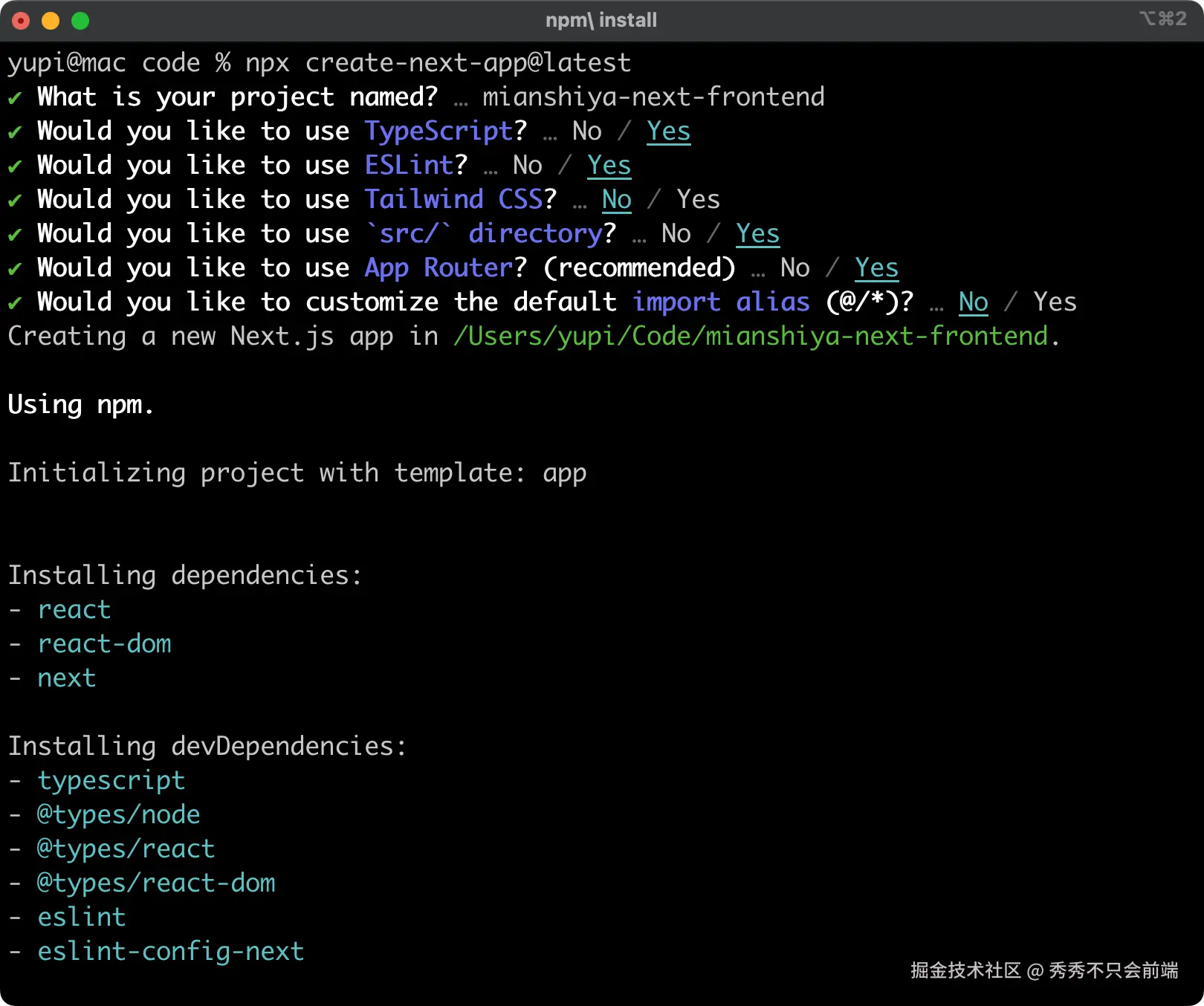Image resolution: width=1204 pixels, height=1006 pixels.
Task: Click the standalone "eslint" devDependency entry
Action: pyautogui.click(x=82, y=918)
